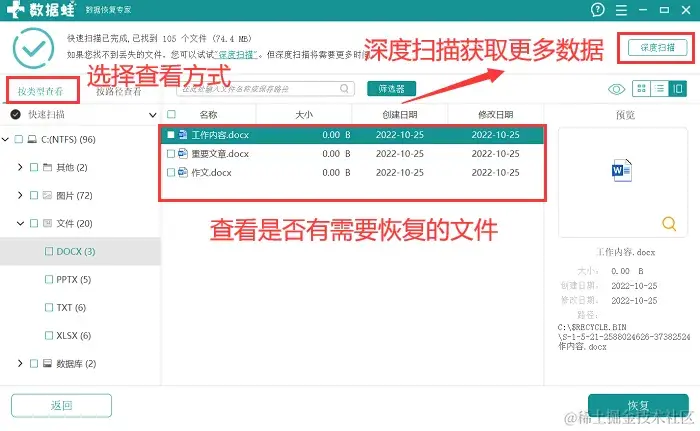
Task: Switch to 按路径查看 tab
Action: coord(119,91)
